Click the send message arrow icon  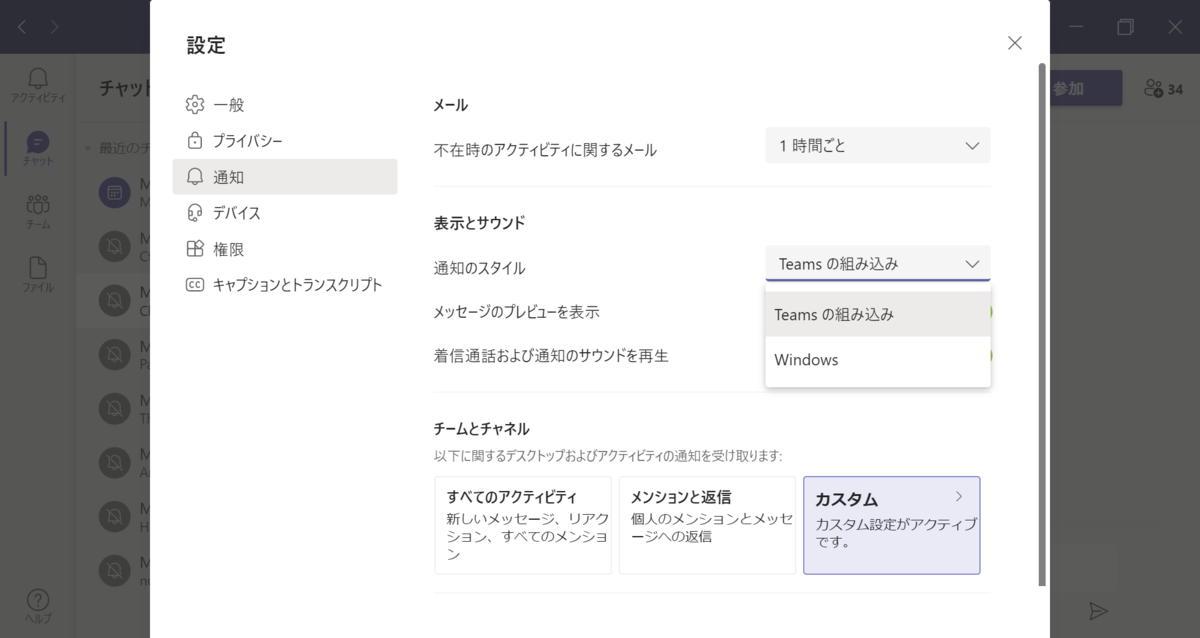point(1098,611)
